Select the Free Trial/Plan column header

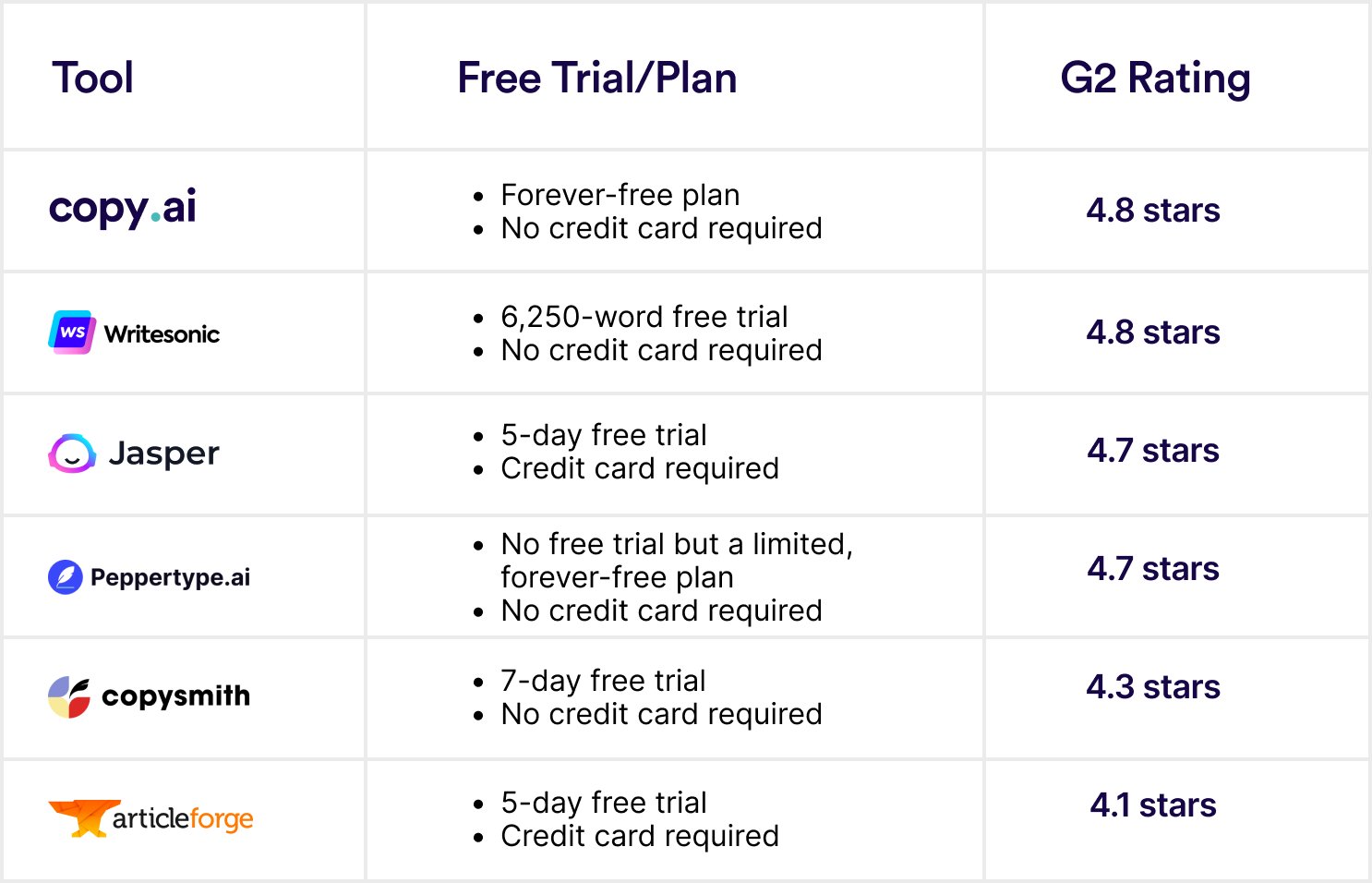click(597, 78)
